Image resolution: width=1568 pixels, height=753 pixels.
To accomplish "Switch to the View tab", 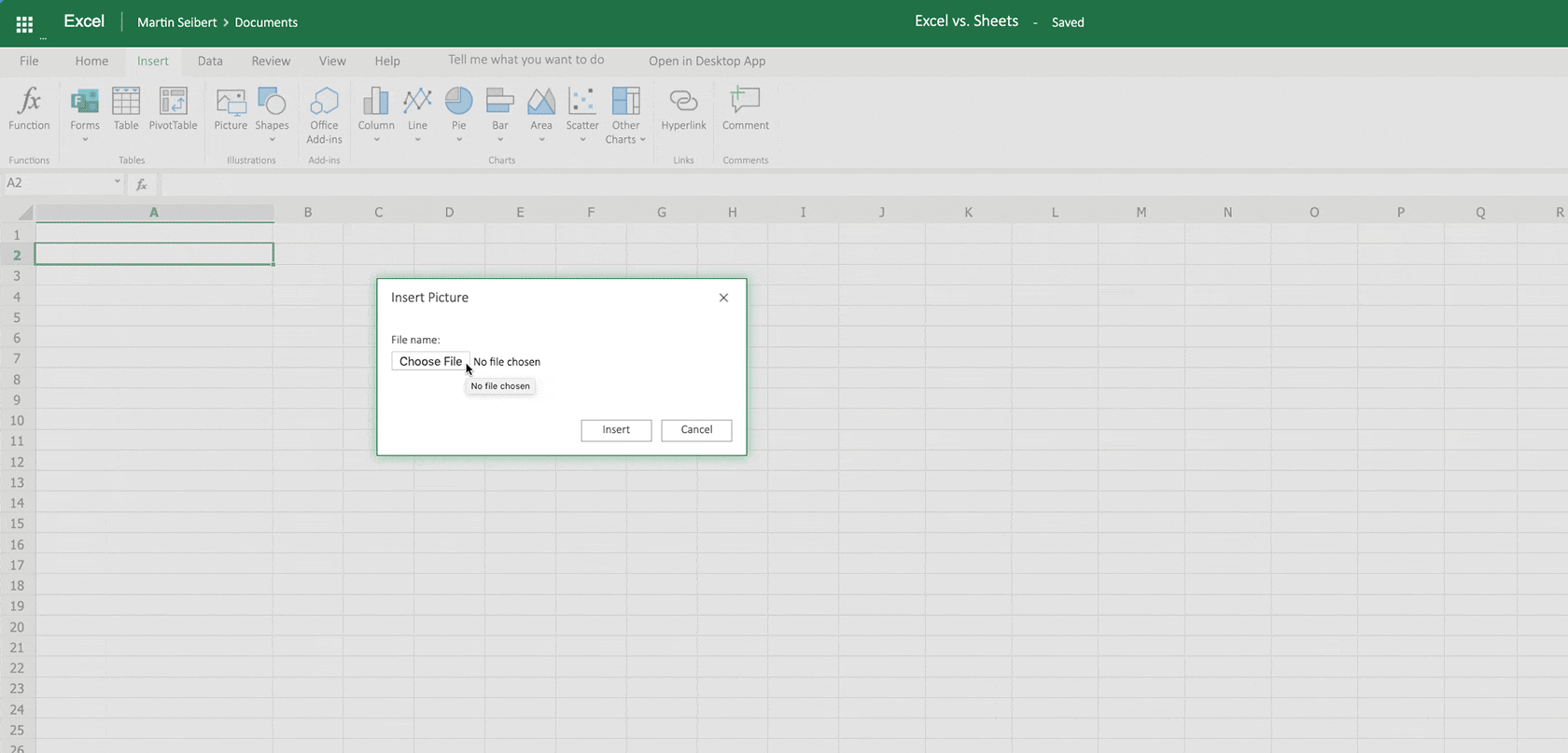I will pyautogui.click(x=332, y=62).
